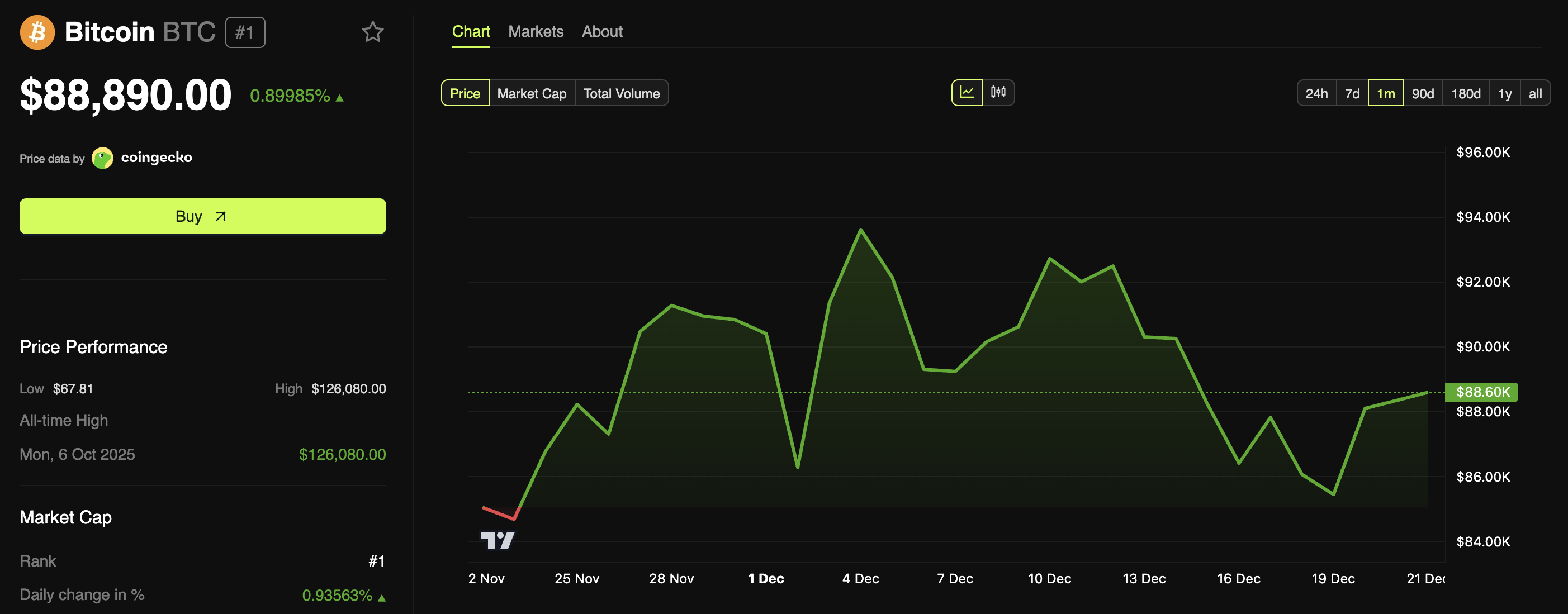This screenshot has height=614, width=1568.
Task: Set chart range to 1y
Action: tap(1505, 93)
